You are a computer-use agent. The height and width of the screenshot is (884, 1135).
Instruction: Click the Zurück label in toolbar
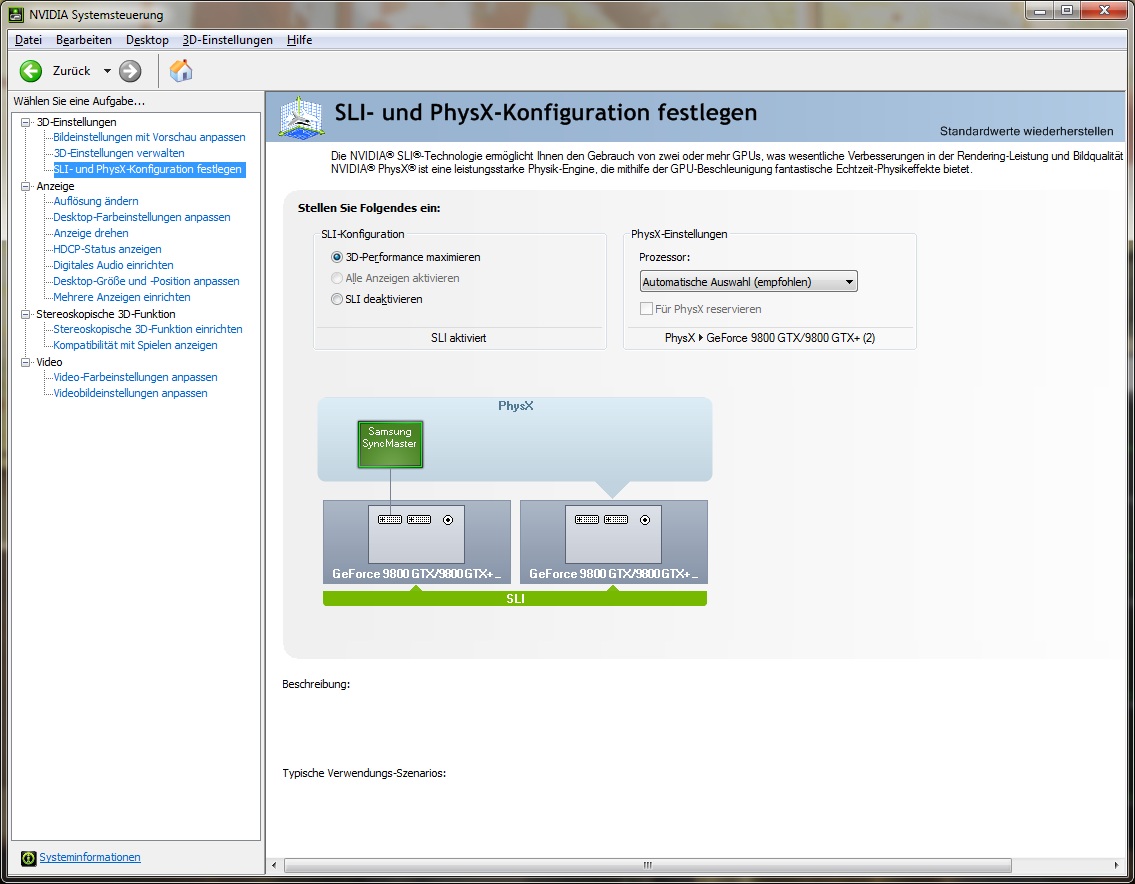click(x=72, y=71)
